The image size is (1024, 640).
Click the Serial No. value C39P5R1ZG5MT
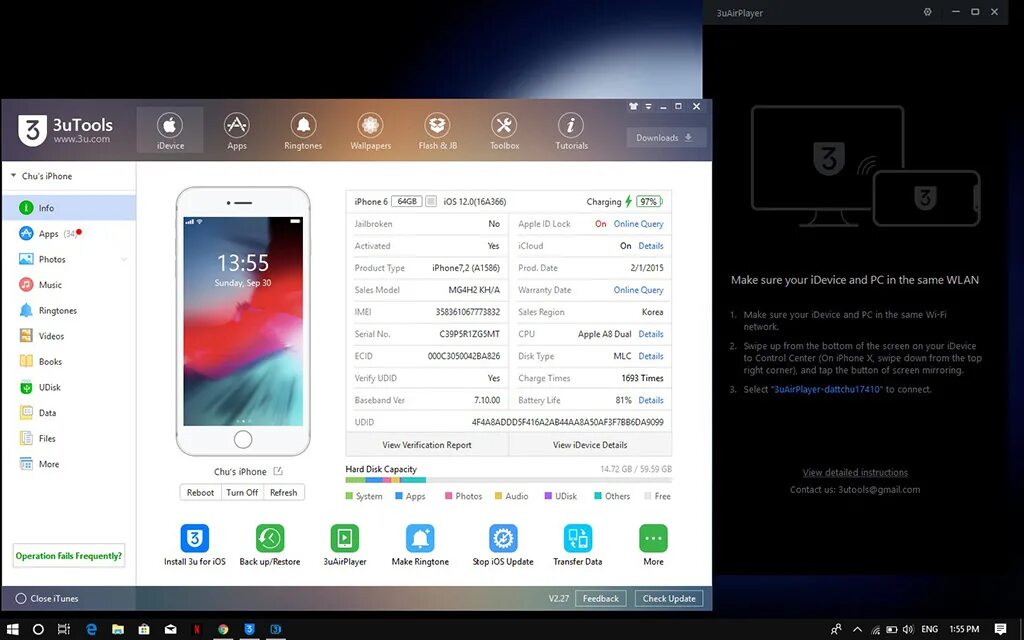click(x=470, y=334)
